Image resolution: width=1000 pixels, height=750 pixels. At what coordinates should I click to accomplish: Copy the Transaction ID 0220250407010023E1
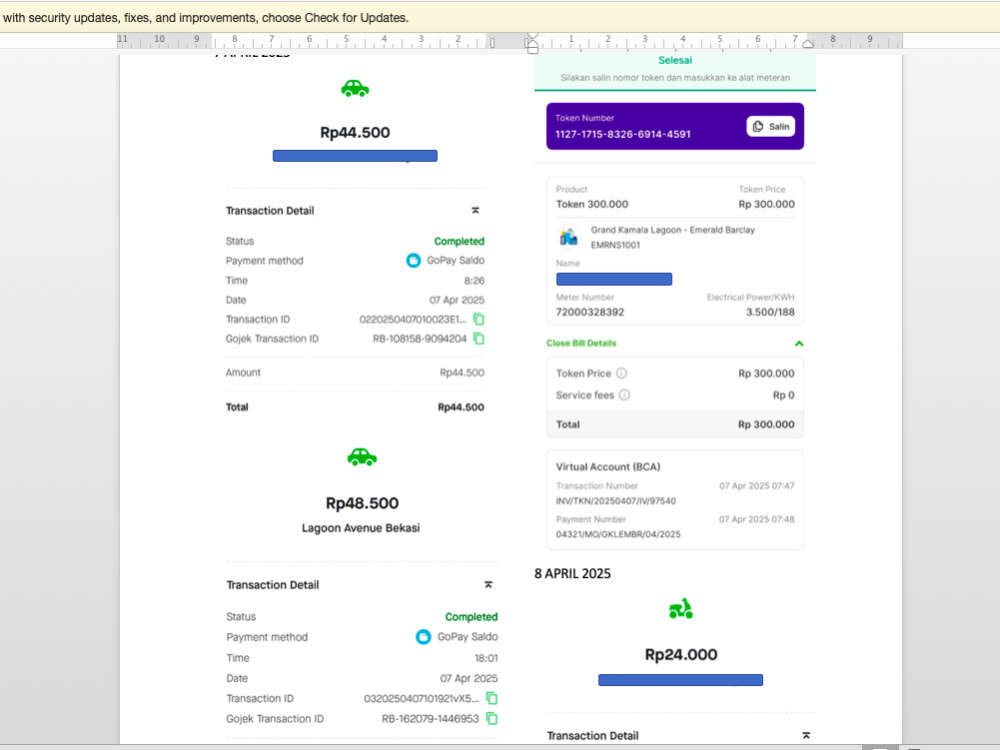(x=479, y=319)
